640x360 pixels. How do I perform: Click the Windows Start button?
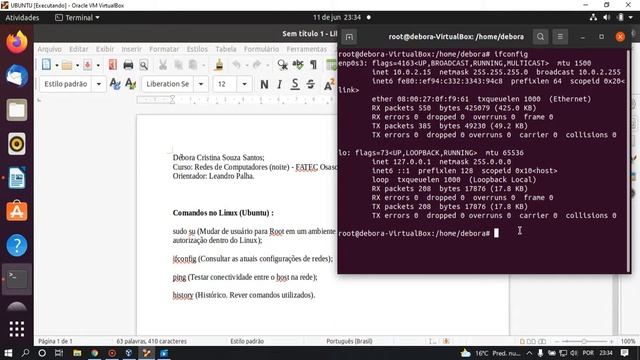click(x=8, y=353)
